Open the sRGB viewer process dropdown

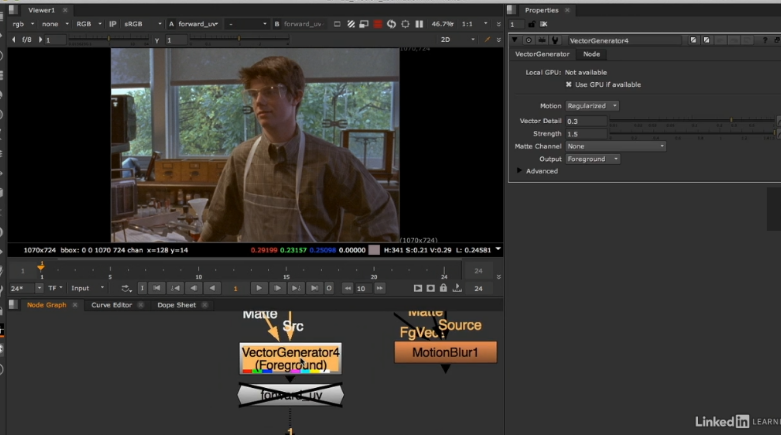pyautogui.click(x=142, y=24)
